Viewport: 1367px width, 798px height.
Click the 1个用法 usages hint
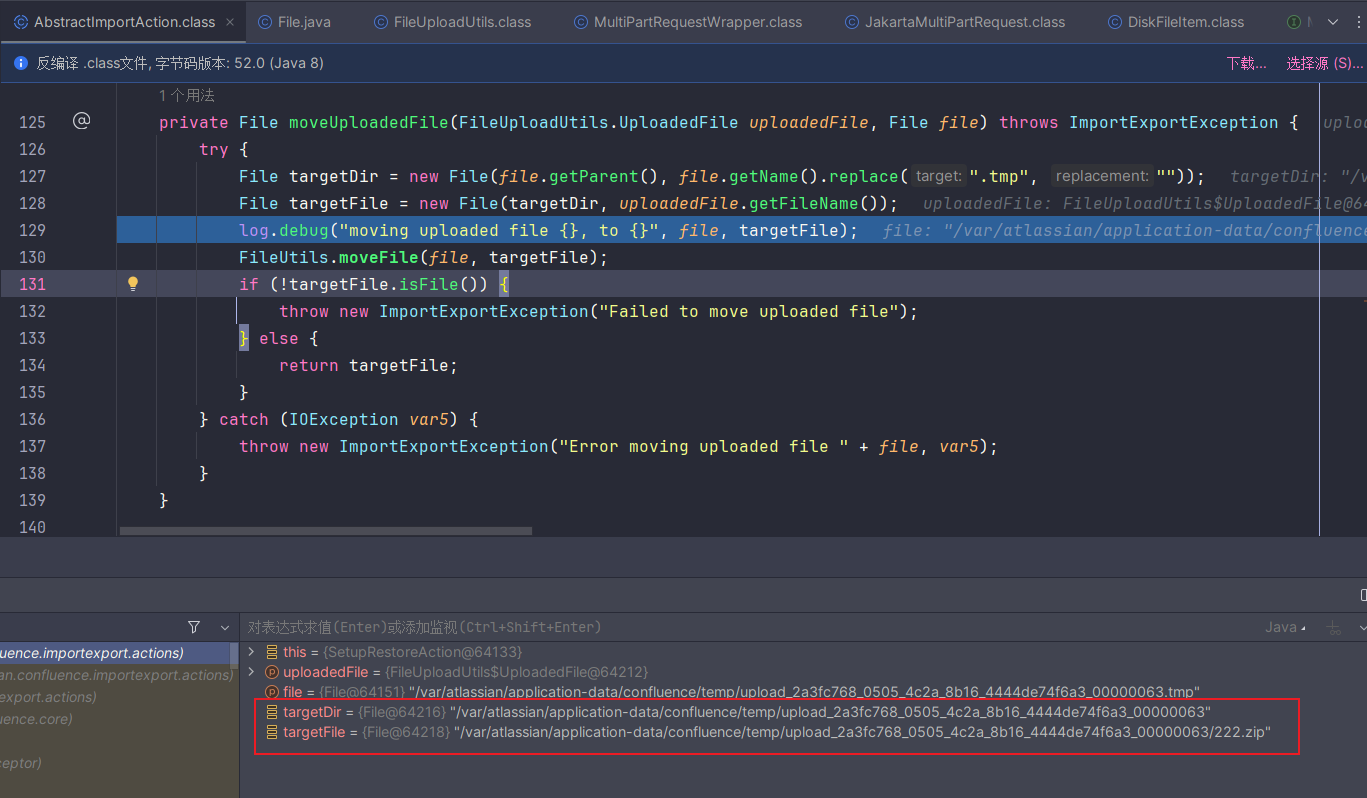coord(187,96)
